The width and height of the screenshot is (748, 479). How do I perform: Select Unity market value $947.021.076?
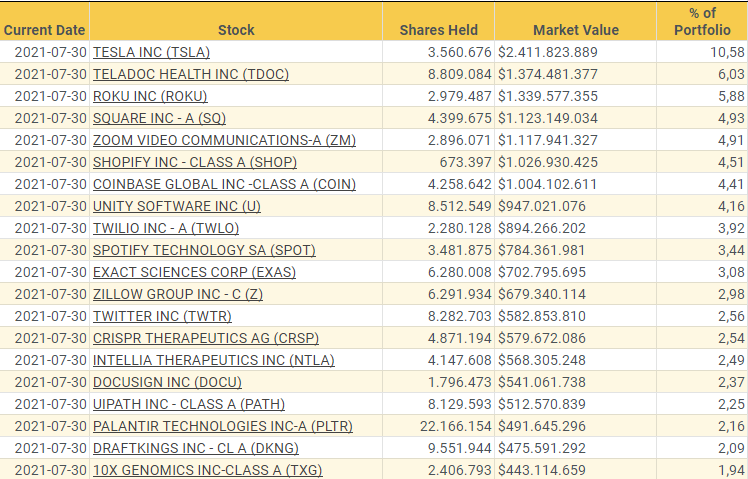pyautogui.click(x=541, y=206)
